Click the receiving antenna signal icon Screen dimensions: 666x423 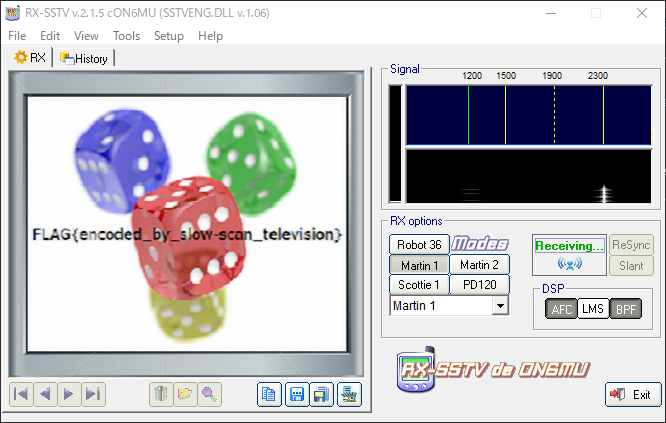[569, 264]
